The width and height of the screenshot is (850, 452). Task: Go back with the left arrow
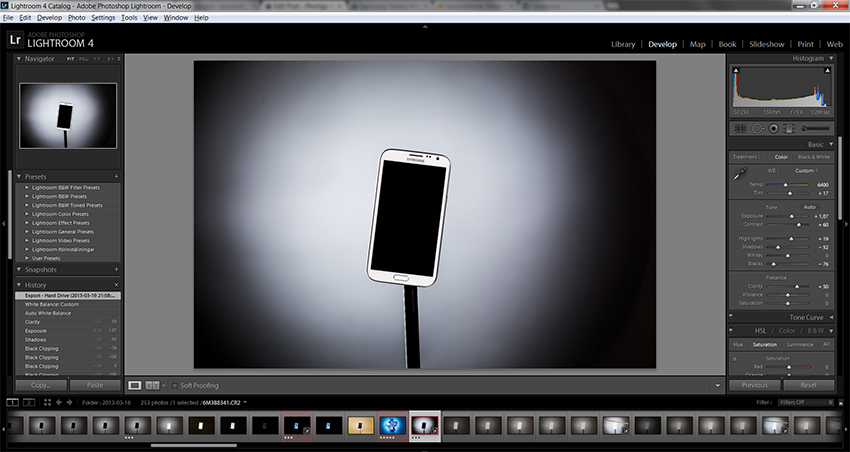[59, 402]
